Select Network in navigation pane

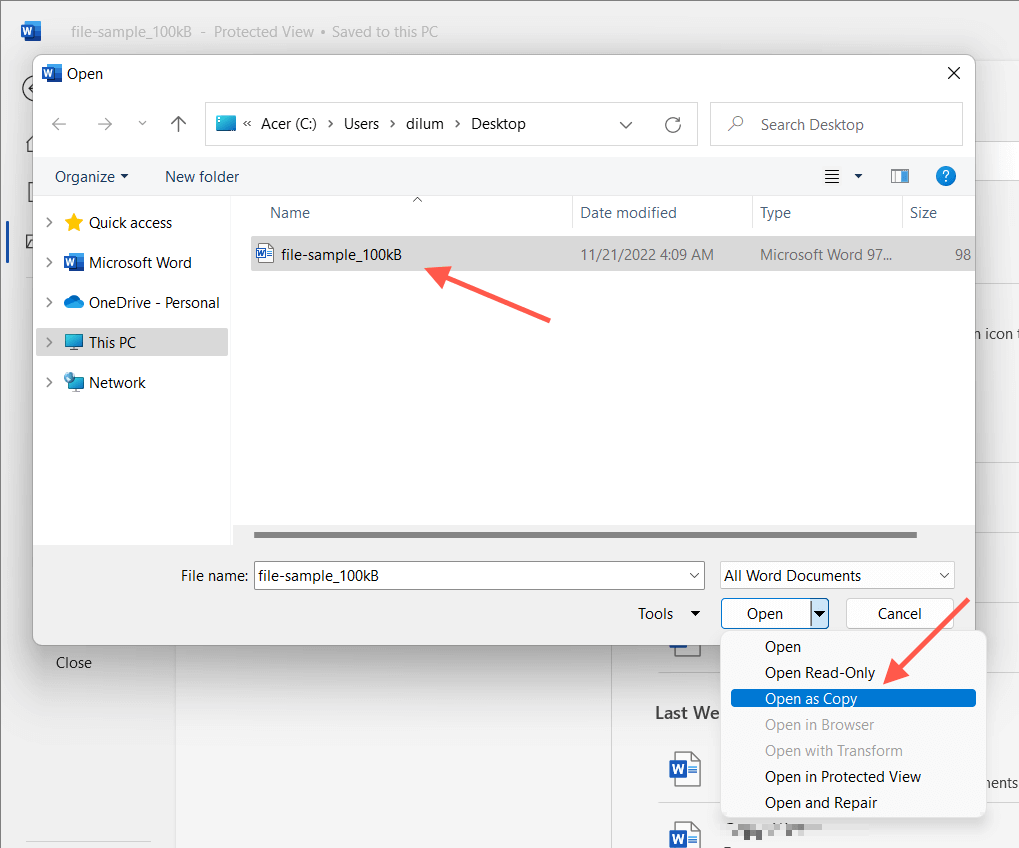[117, 383]
